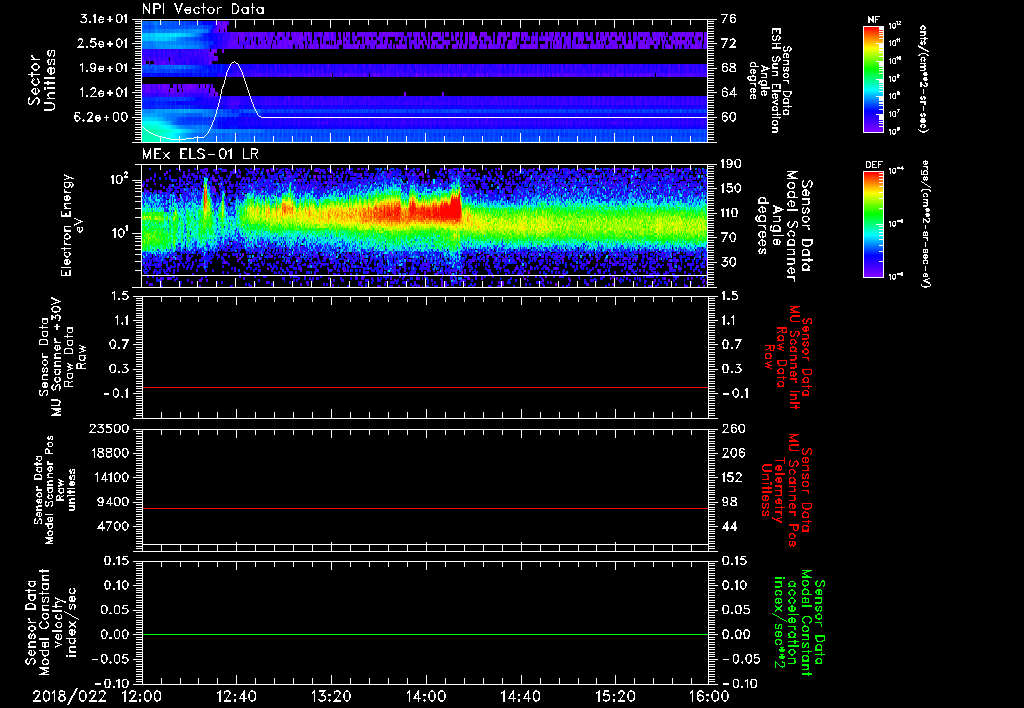Click the "NF" label above the color bar
This screenshot has height=708, width=1024.
[873, 20]
